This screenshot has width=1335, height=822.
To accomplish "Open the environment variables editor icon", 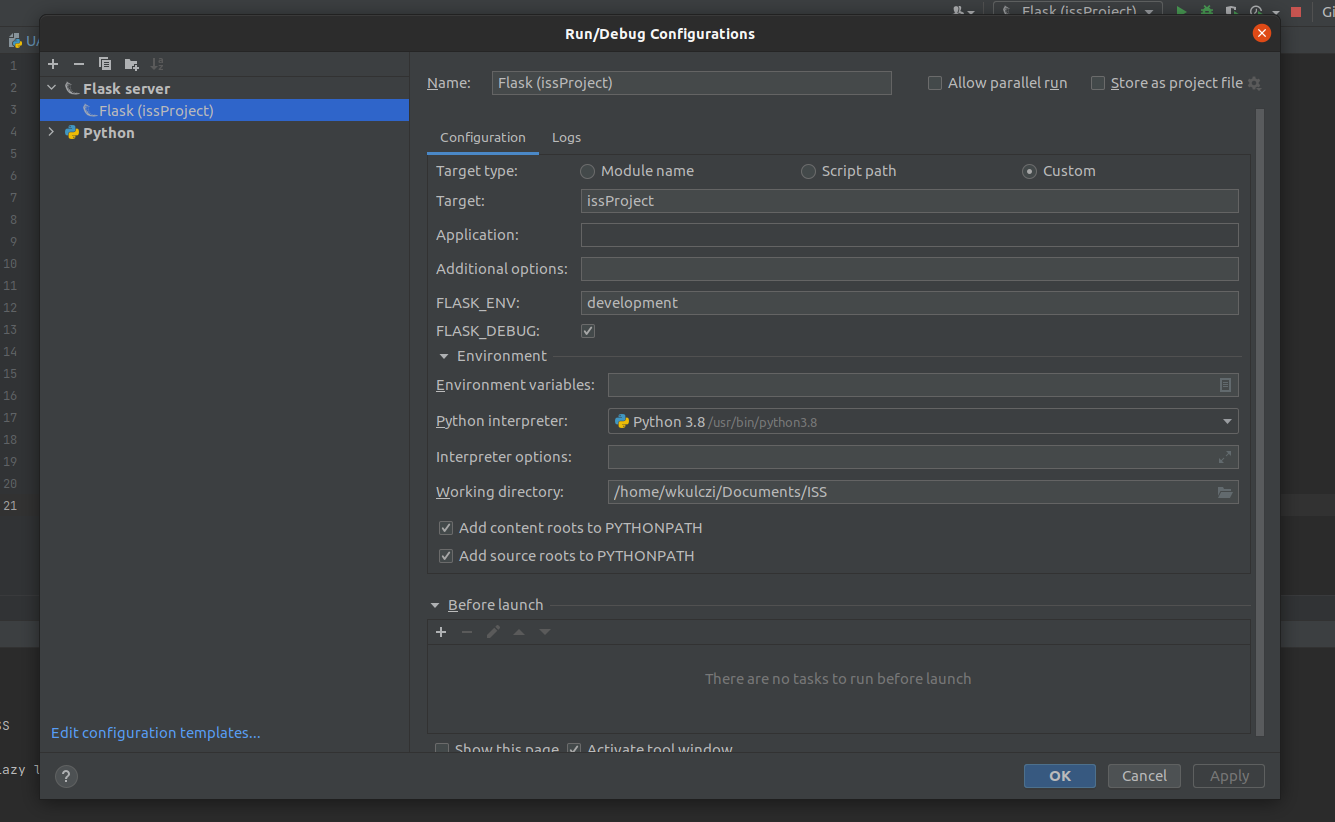I will (1225, 385).
